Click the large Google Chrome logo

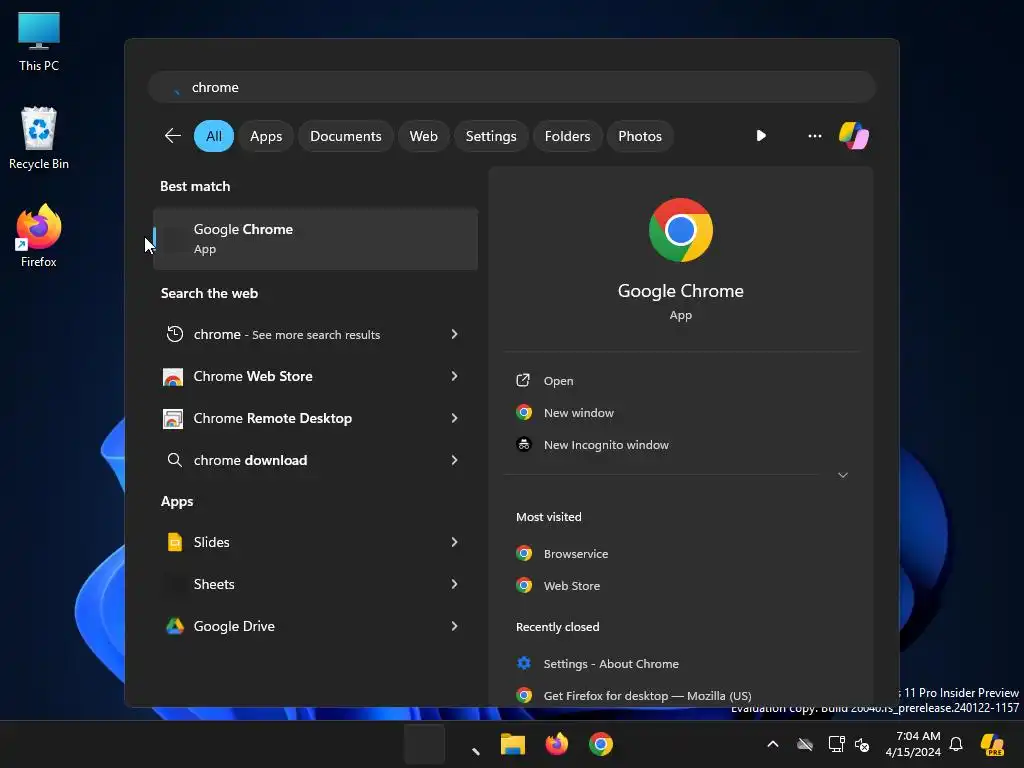coord(680,230)
